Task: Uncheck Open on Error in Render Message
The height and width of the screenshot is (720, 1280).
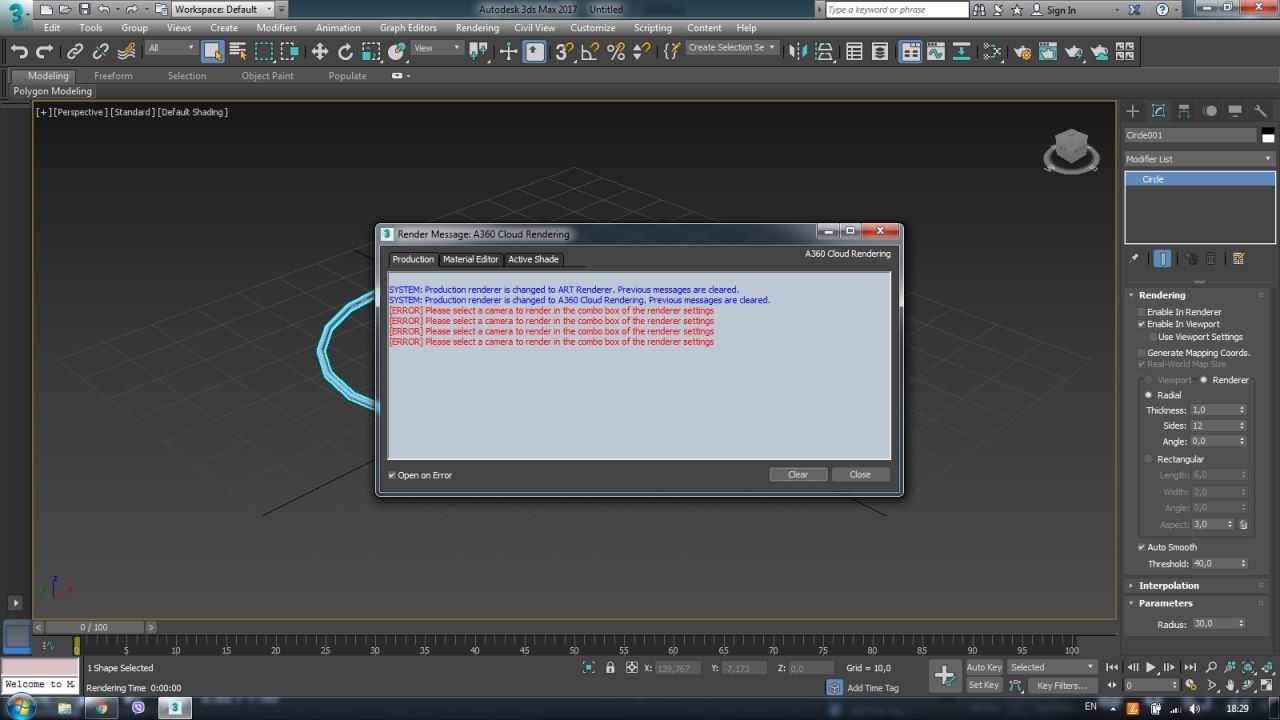Action: pos(392,475)
